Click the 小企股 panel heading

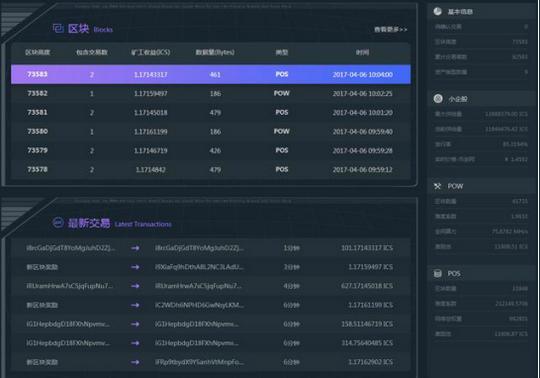458,99
